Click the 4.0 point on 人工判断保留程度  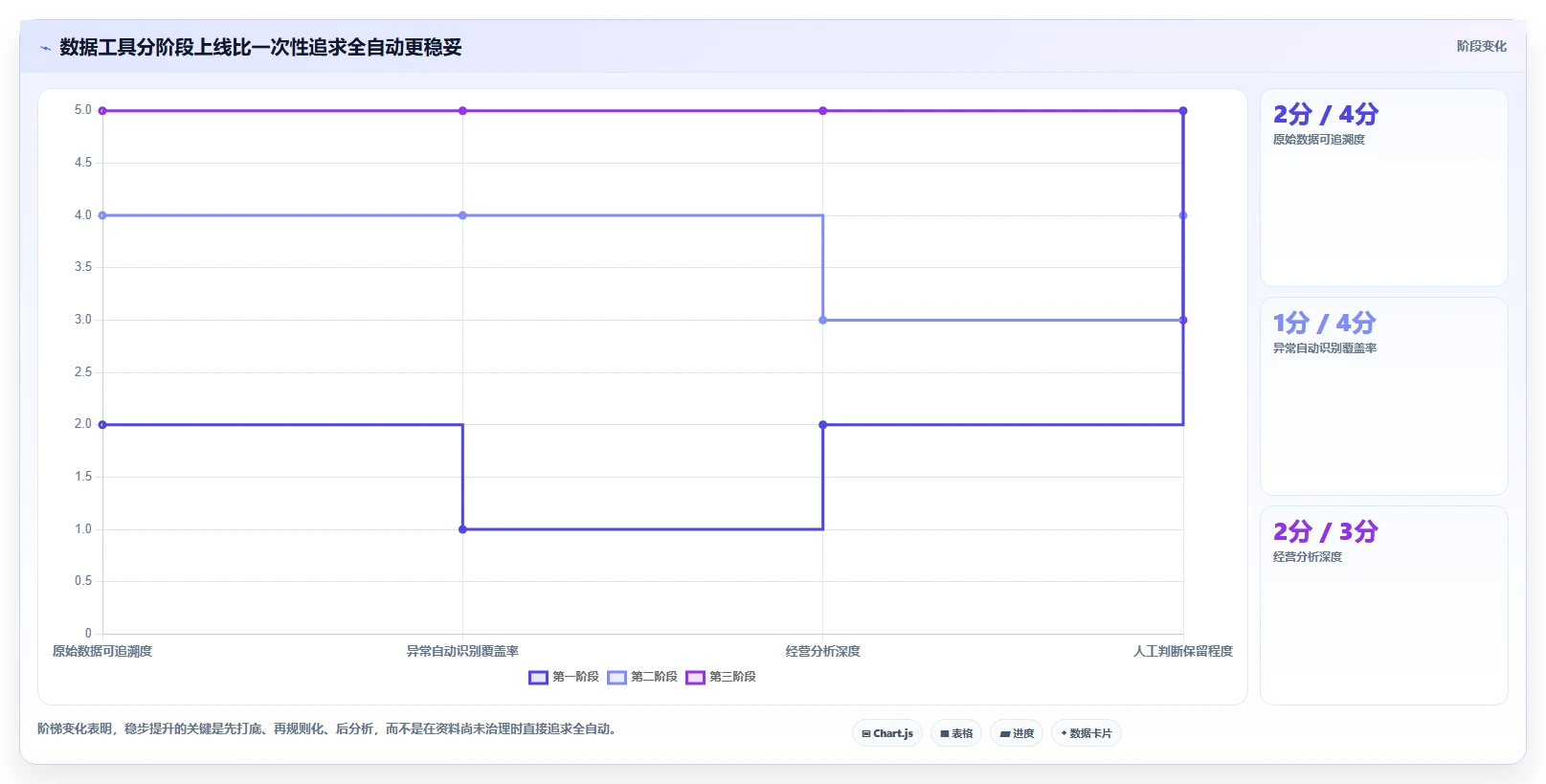[1183, 215]
